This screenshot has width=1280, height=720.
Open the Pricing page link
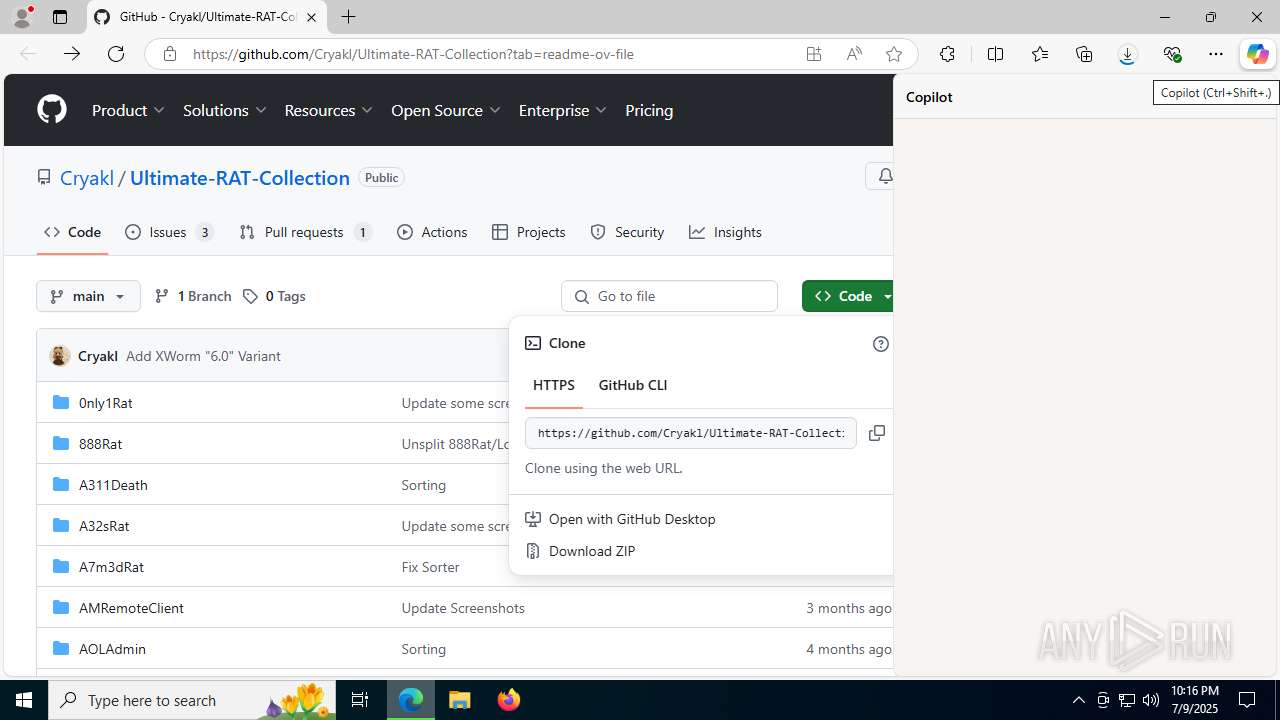[649, 110]
